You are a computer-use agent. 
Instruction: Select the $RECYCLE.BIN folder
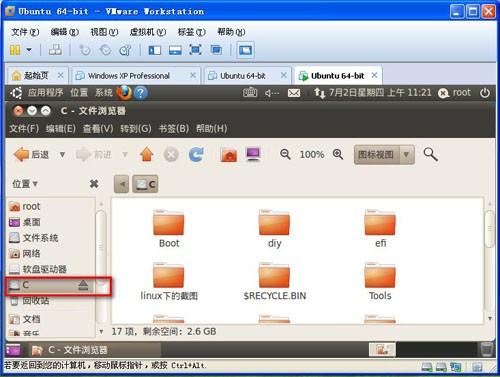coord(275,282)
